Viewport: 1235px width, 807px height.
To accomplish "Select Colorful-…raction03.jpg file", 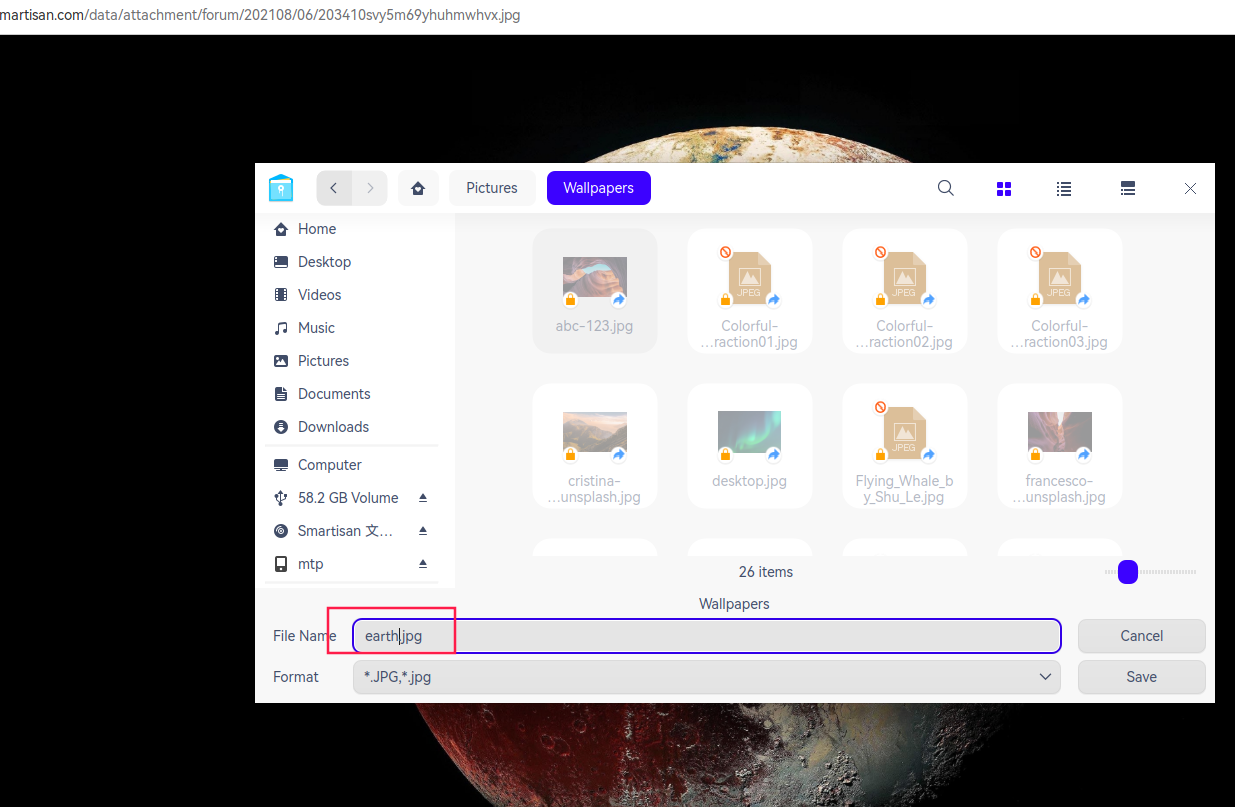I will tap(1060, 291).
